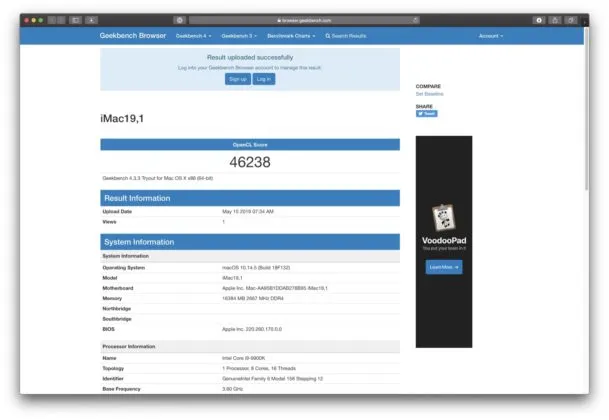
Task: Click the Set Baseline link
Action: click(429, 94)
